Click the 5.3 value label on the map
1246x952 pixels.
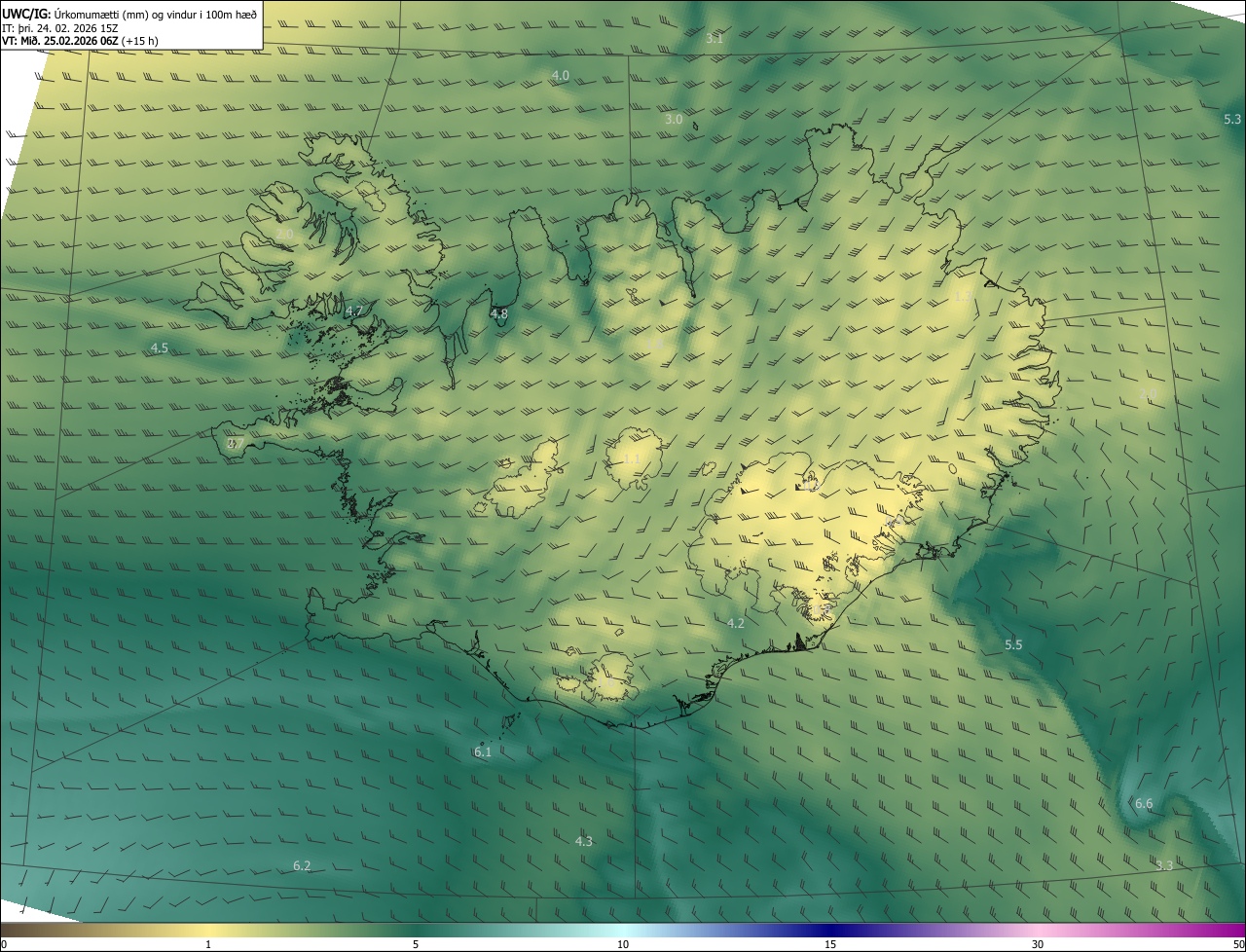[1232, 119]
